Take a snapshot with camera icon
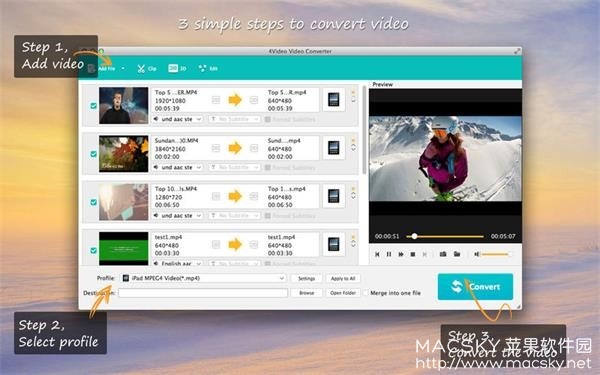This screenshot has width=600, height=375. point(443,254)
